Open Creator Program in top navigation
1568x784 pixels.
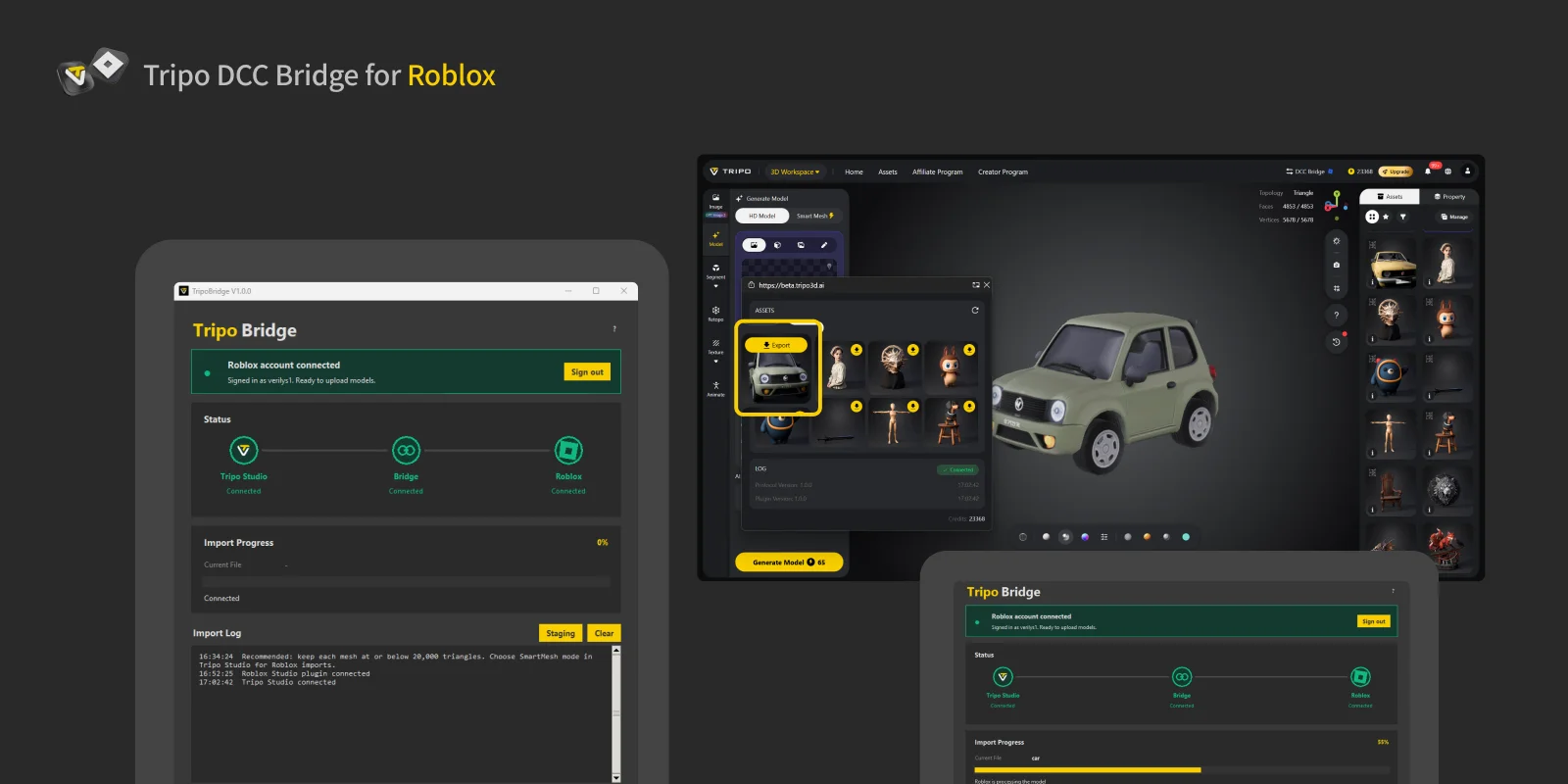[x=1003, y=171]
